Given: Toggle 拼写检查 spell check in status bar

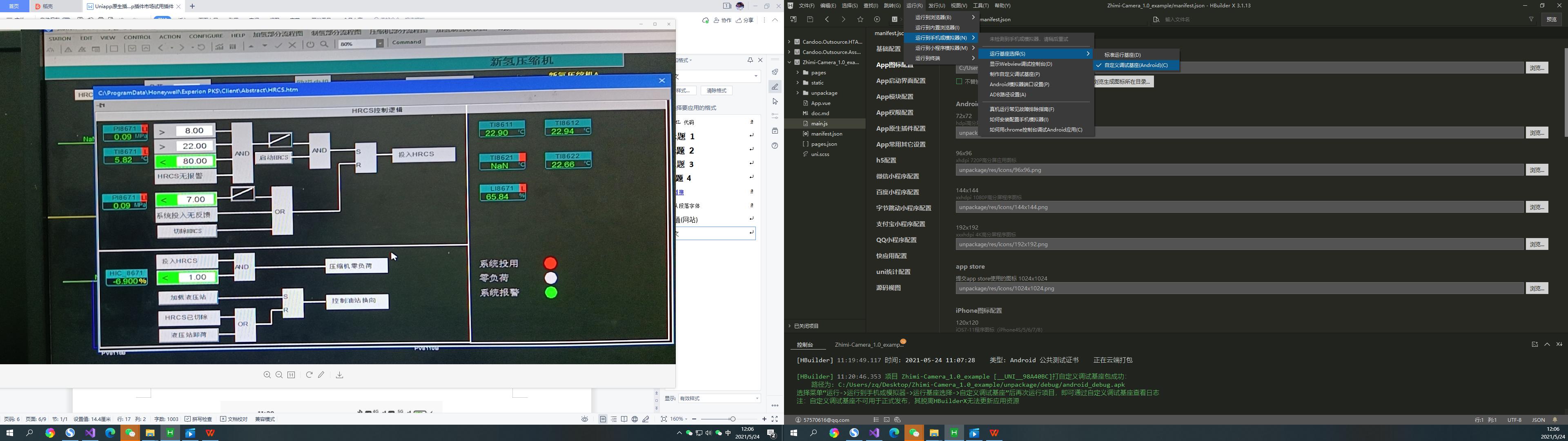Looking at the screenshot, I should 198,419.
